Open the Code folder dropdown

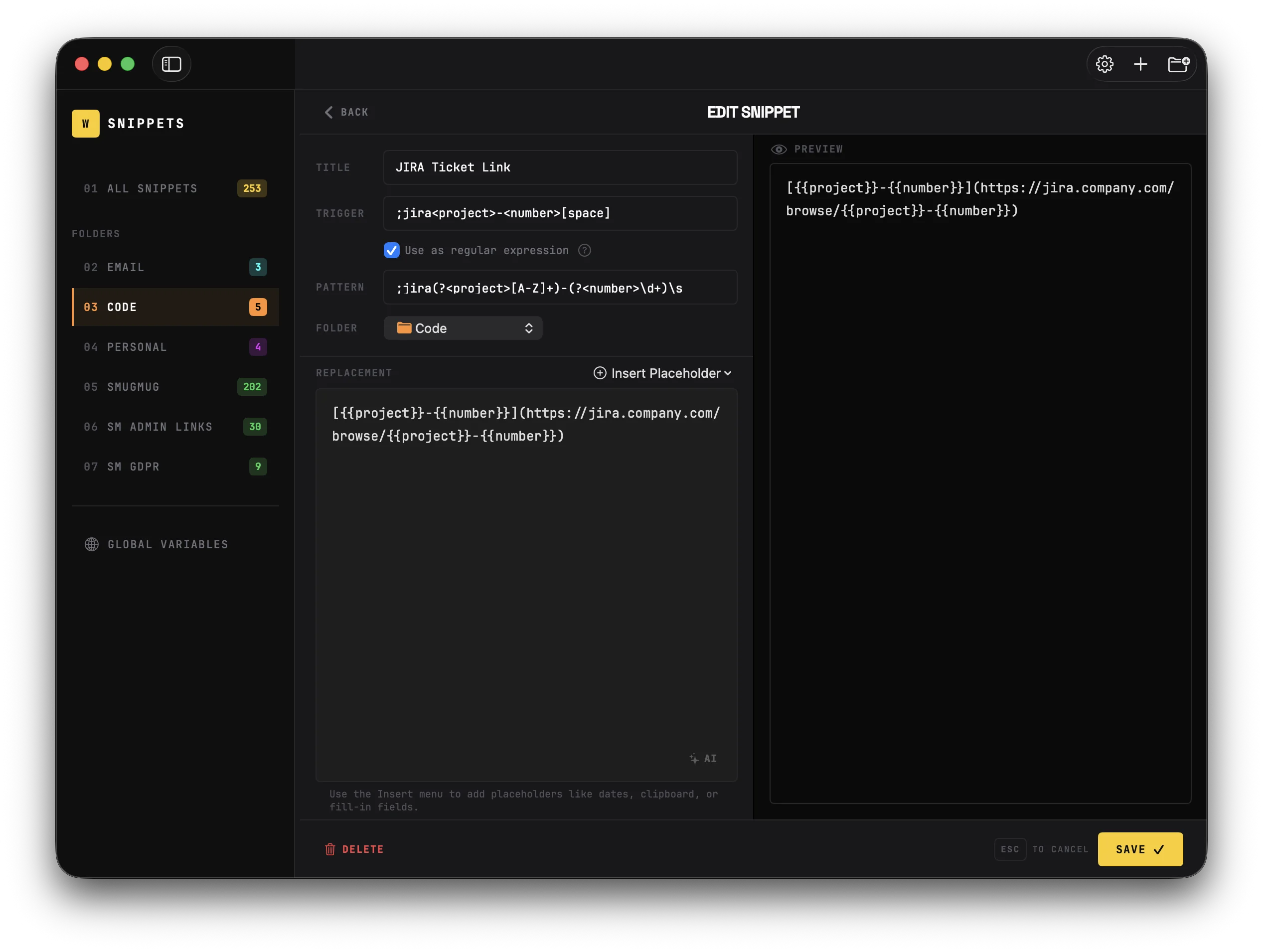click(463, 328)
